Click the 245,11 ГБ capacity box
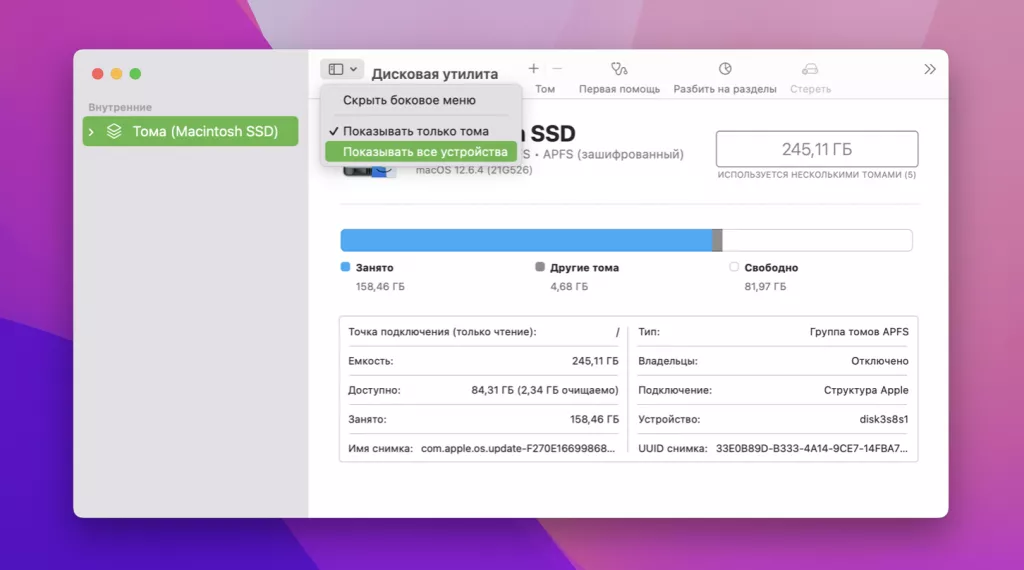1024x570 pixels. pos(816,149)
